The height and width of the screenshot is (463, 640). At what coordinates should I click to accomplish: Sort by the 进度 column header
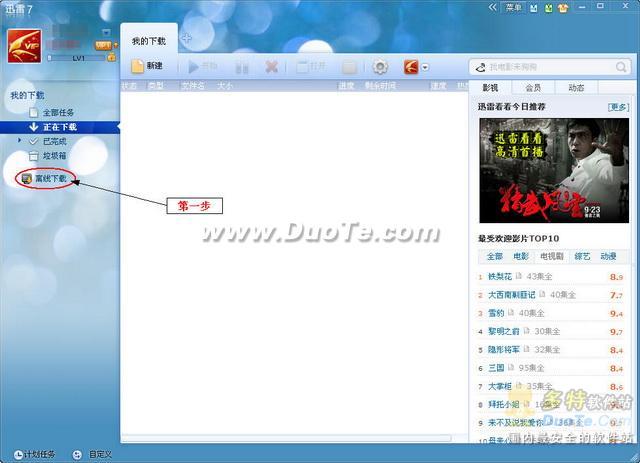point(346,86)
